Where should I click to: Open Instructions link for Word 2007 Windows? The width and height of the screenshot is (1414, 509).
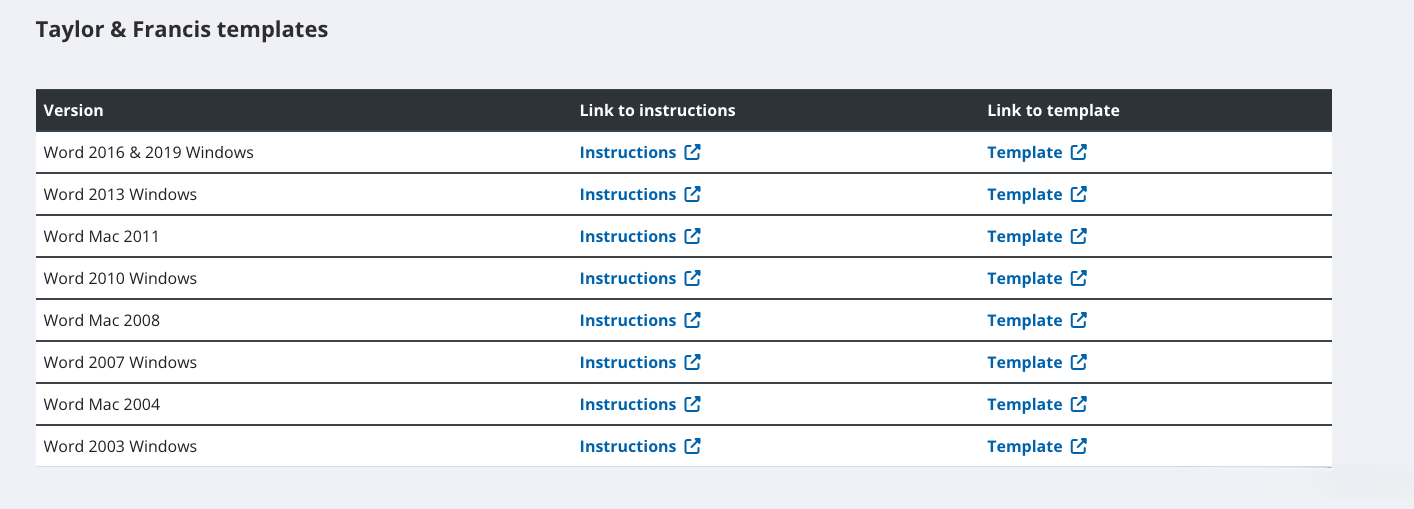(628, 363)
